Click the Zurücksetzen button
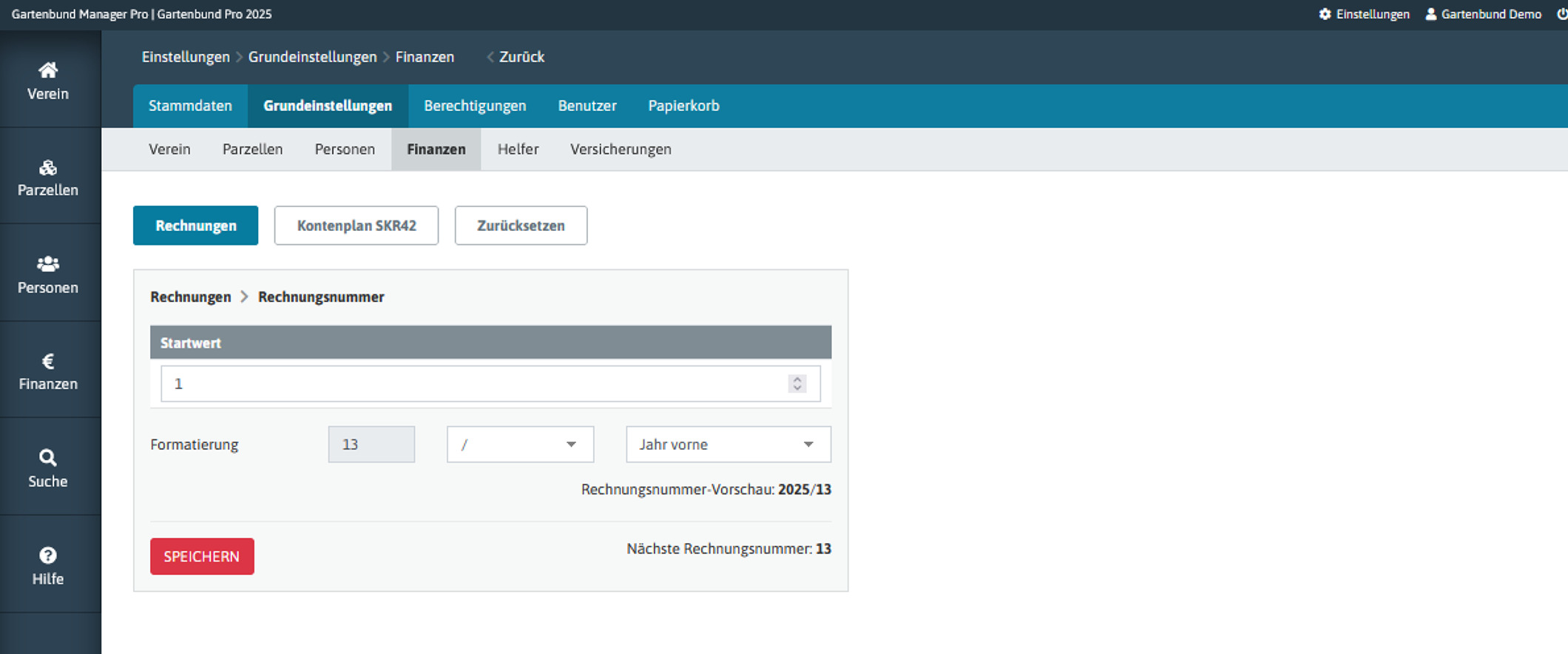1568x654 pixels. coord(521,226)
